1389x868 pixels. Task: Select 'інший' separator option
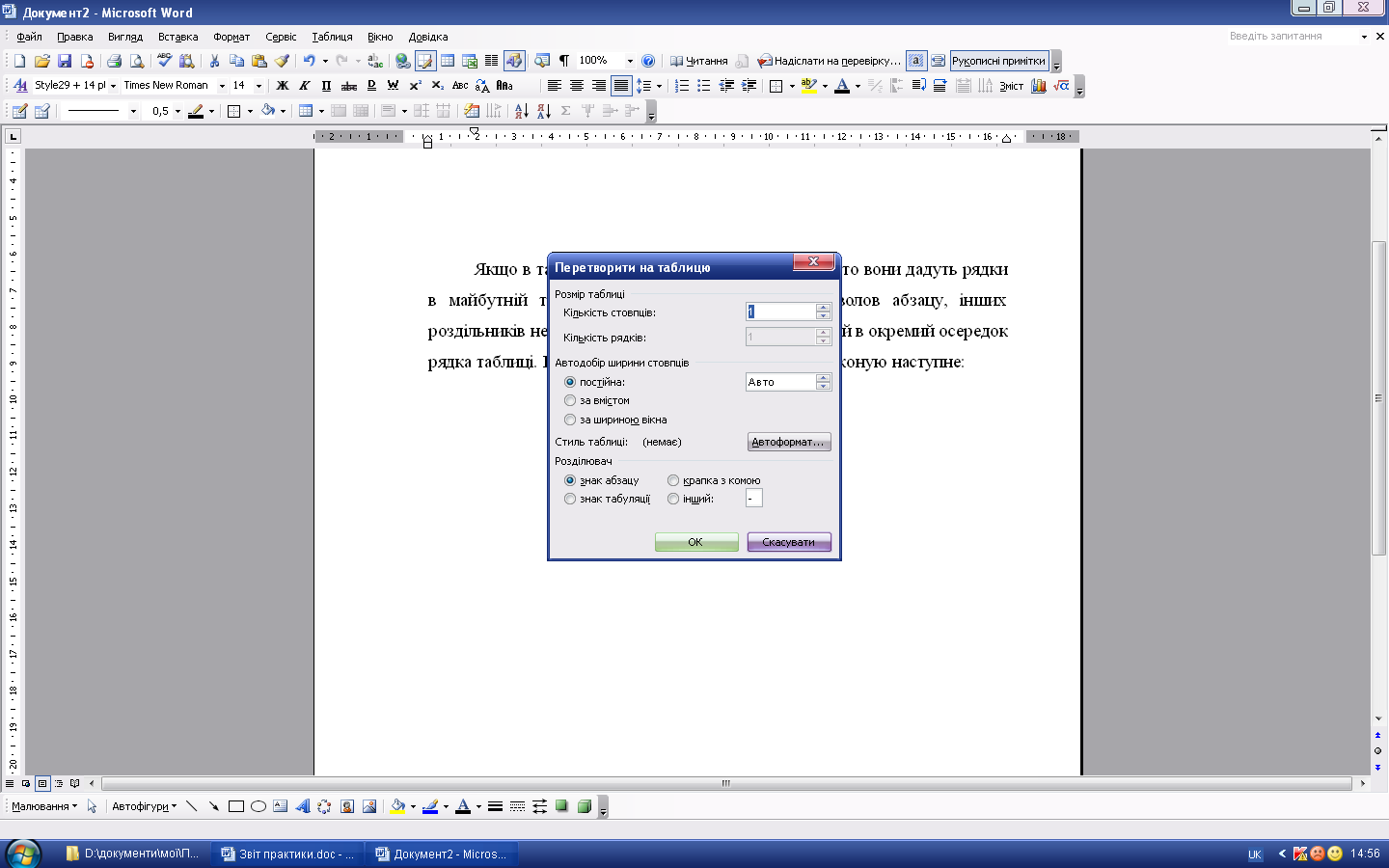tap(673, 499)
